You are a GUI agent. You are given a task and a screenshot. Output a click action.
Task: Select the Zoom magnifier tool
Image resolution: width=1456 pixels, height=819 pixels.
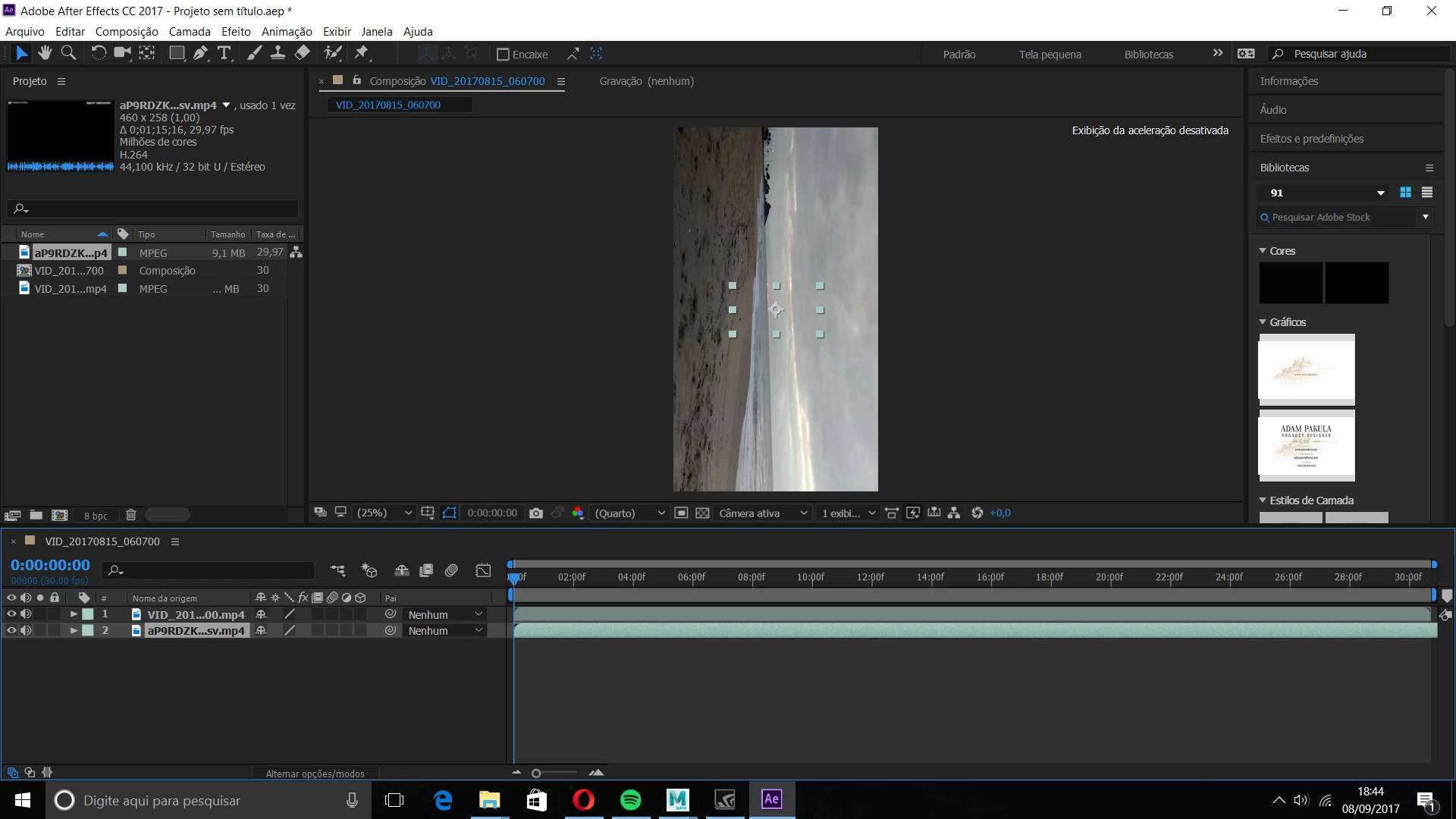pos(68,53)
